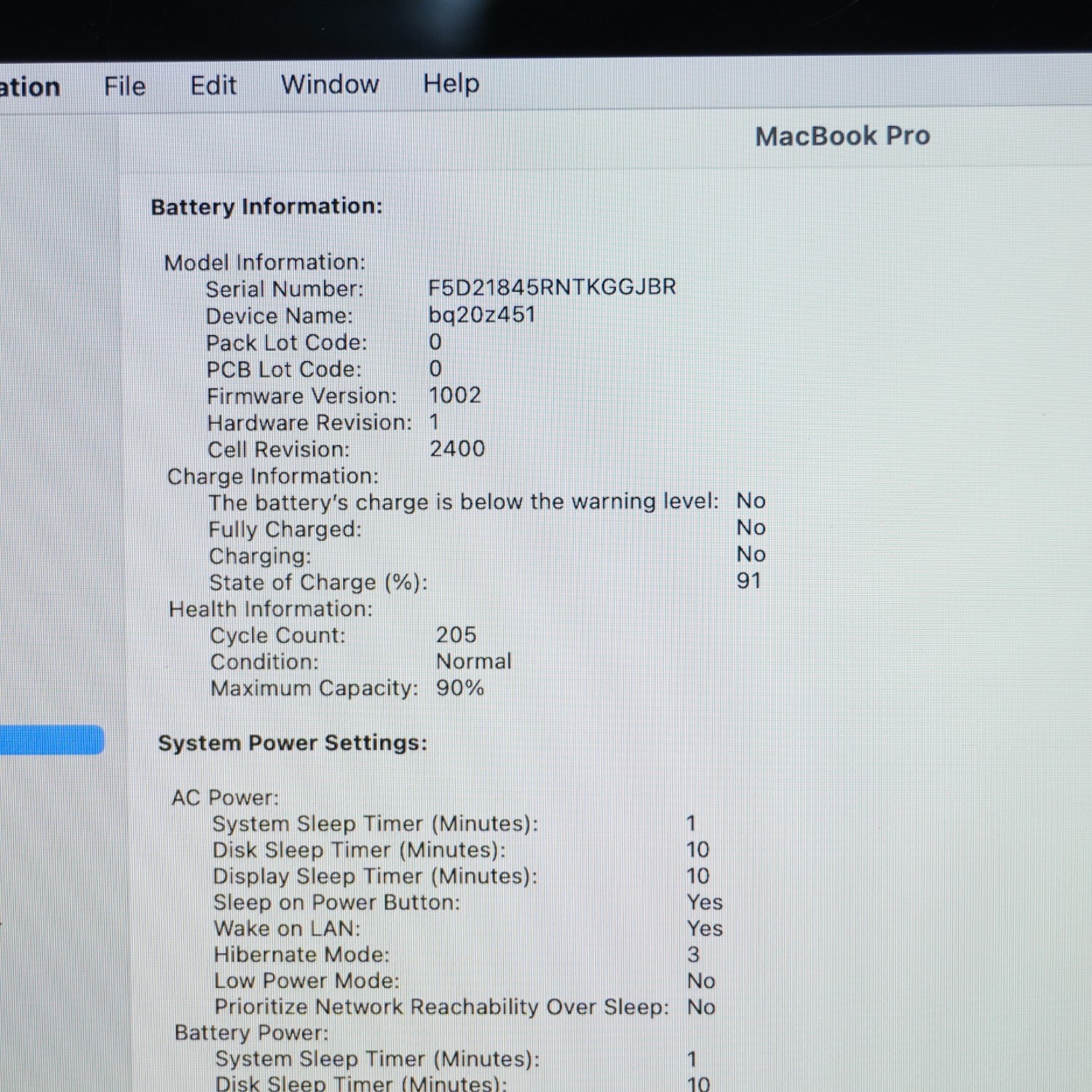Click the "Battery Power:" label

coord(252,1033)
